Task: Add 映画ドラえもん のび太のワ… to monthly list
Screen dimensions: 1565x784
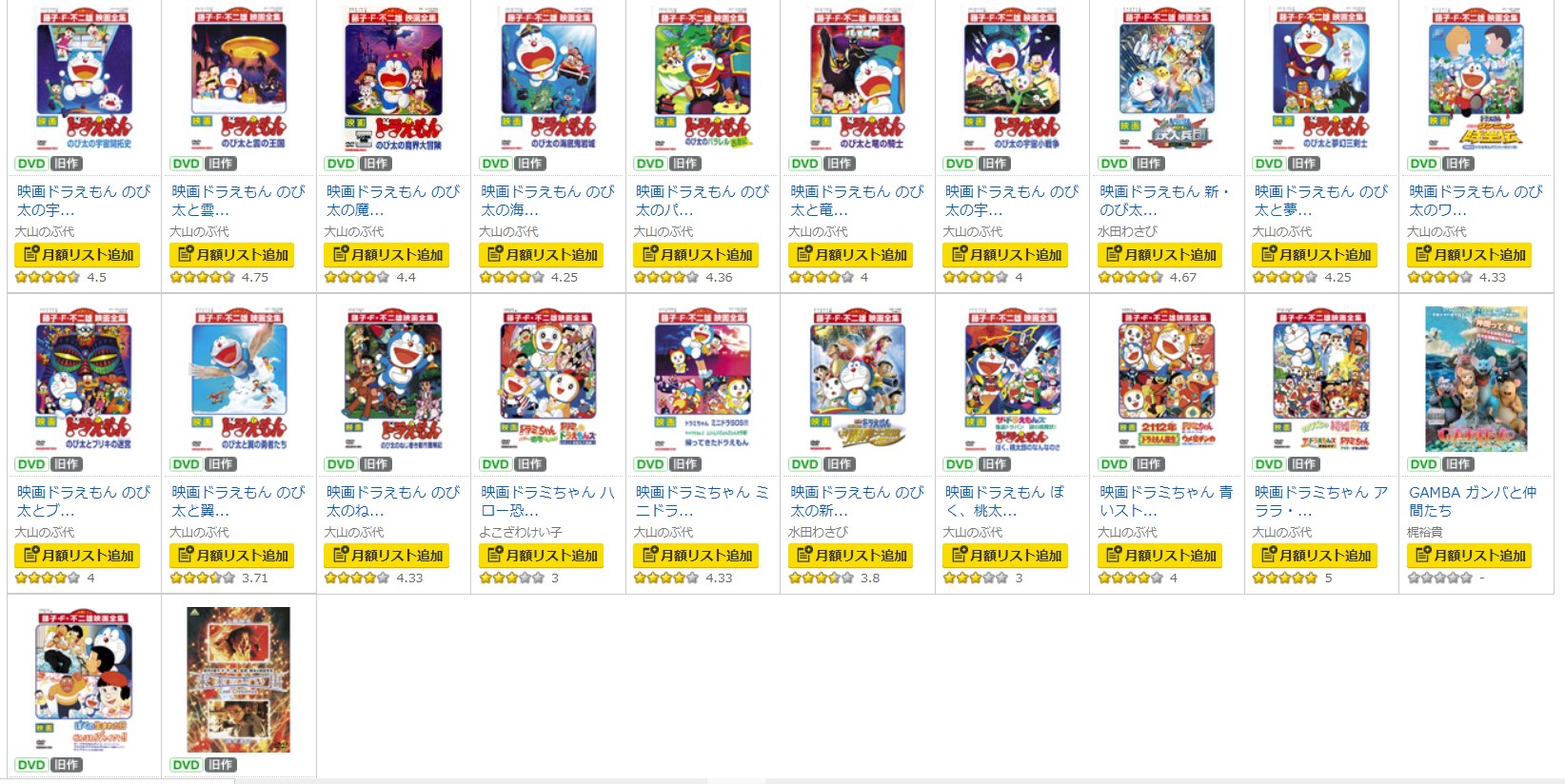Action: coord(1470,254)
